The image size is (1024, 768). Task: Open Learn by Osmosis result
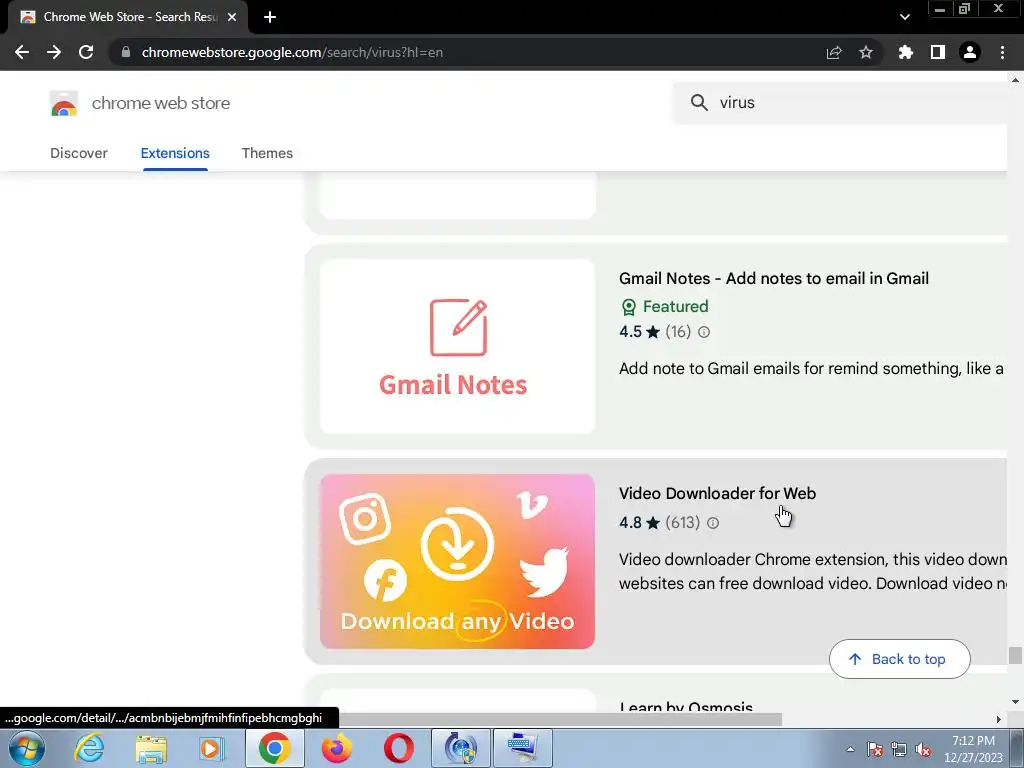pos(686,707)
